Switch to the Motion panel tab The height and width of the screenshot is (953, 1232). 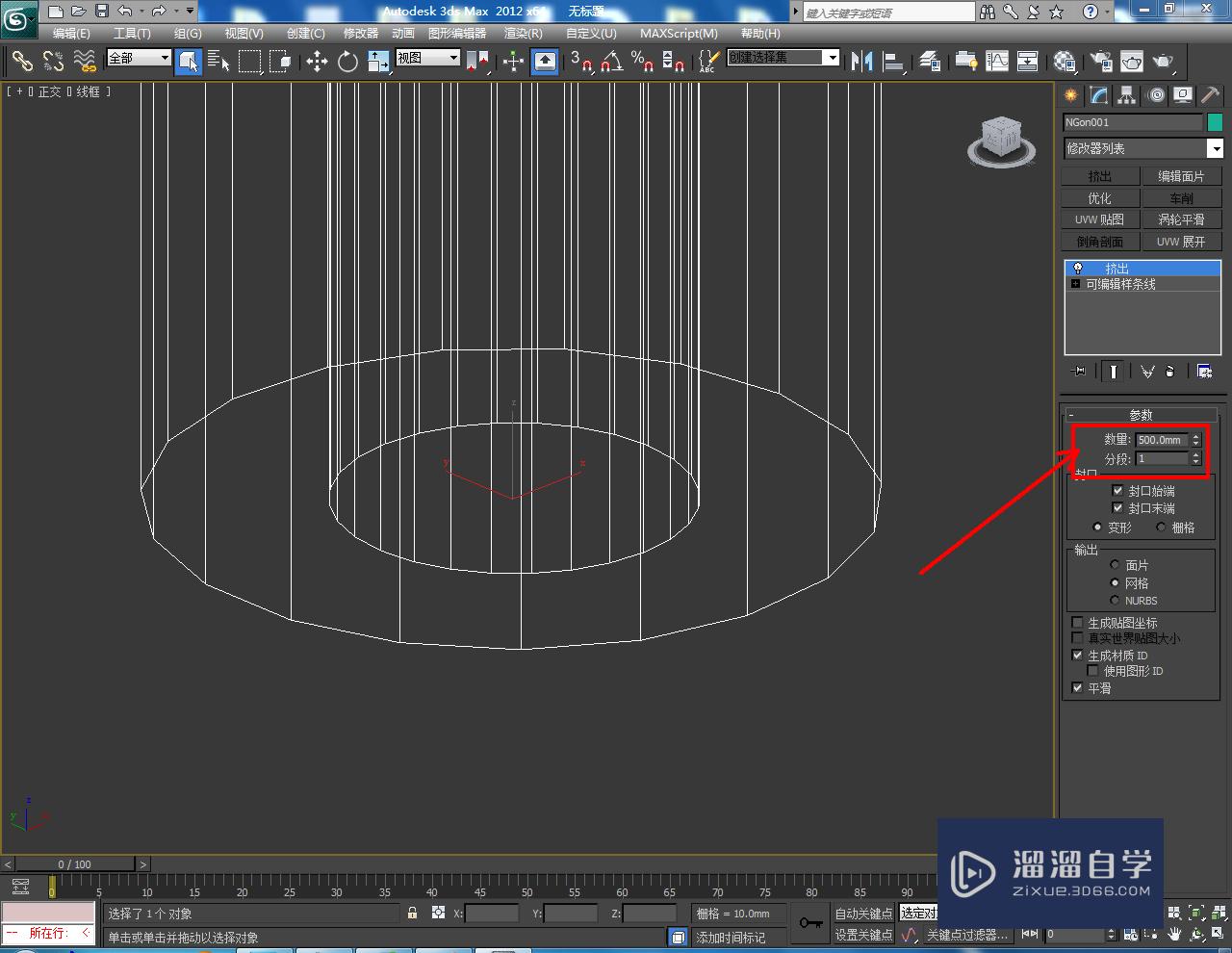point(1155,95)
